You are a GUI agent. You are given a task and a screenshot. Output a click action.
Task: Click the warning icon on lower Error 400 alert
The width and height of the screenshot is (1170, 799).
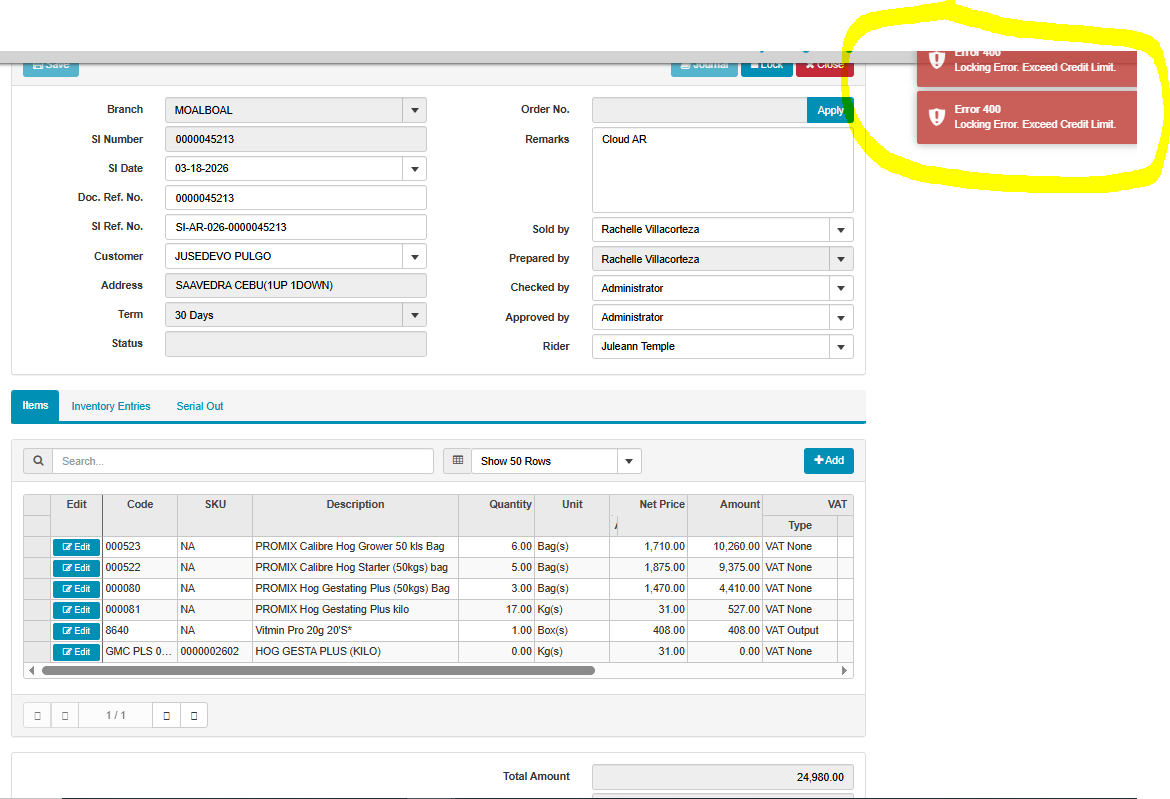click(936, 117)
